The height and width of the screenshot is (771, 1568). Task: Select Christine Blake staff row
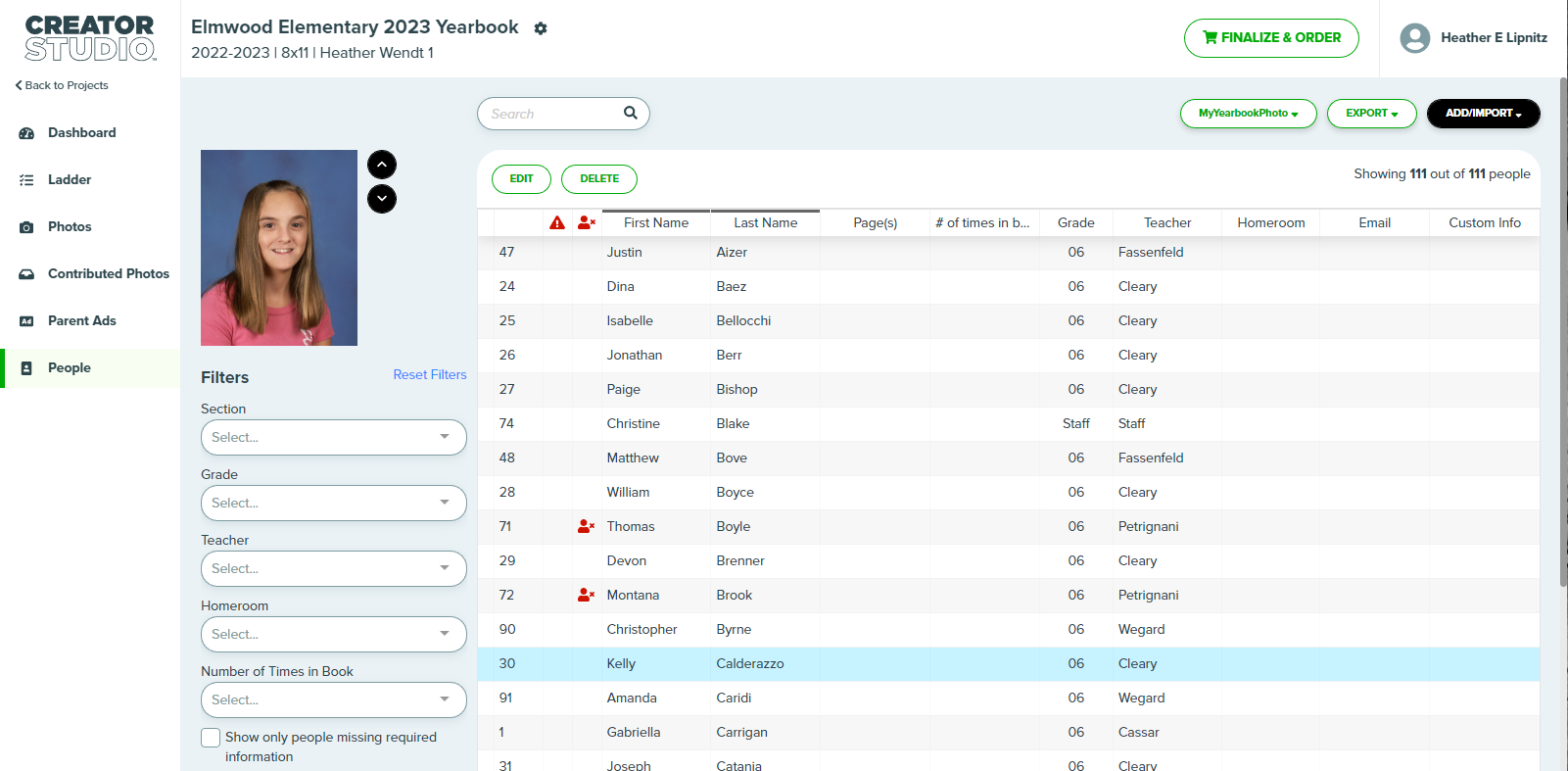[x=1009, y=424]
